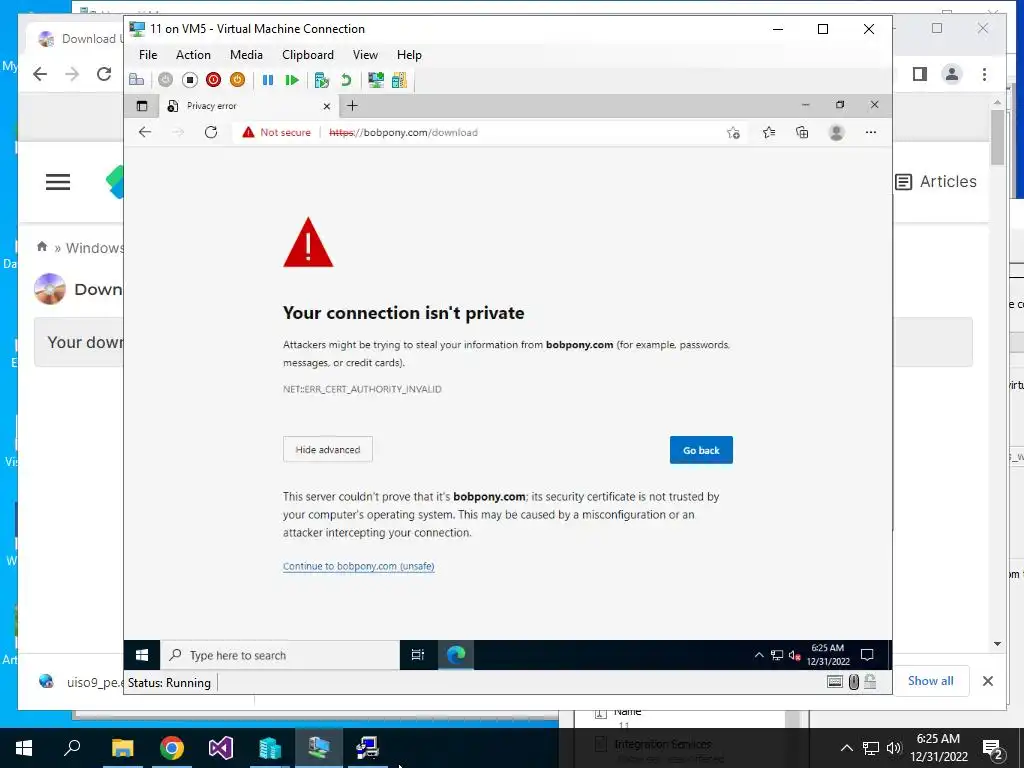Image resolution: width=1024 pixels, height=768 pixels.
Task: Open Edge Favorites list icon
Action: pos(769,133)
